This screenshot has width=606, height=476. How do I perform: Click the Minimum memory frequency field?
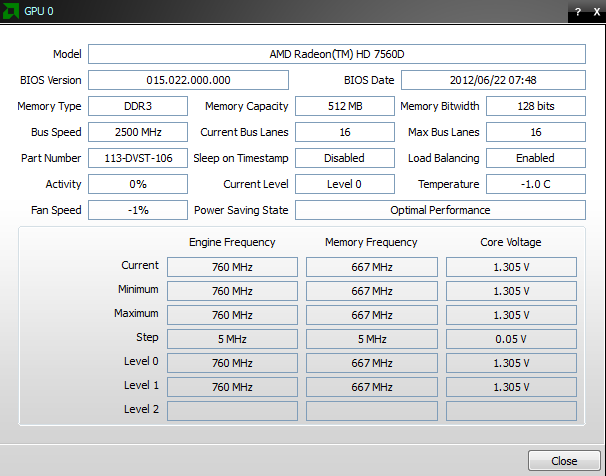(372, 291)
